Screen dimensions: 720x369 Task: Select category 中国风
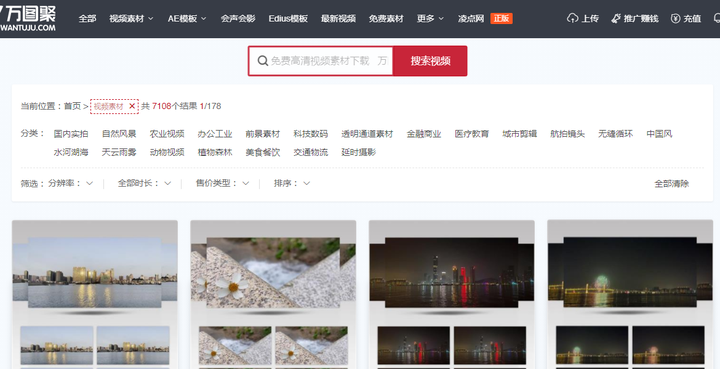(x=659, y=134)
